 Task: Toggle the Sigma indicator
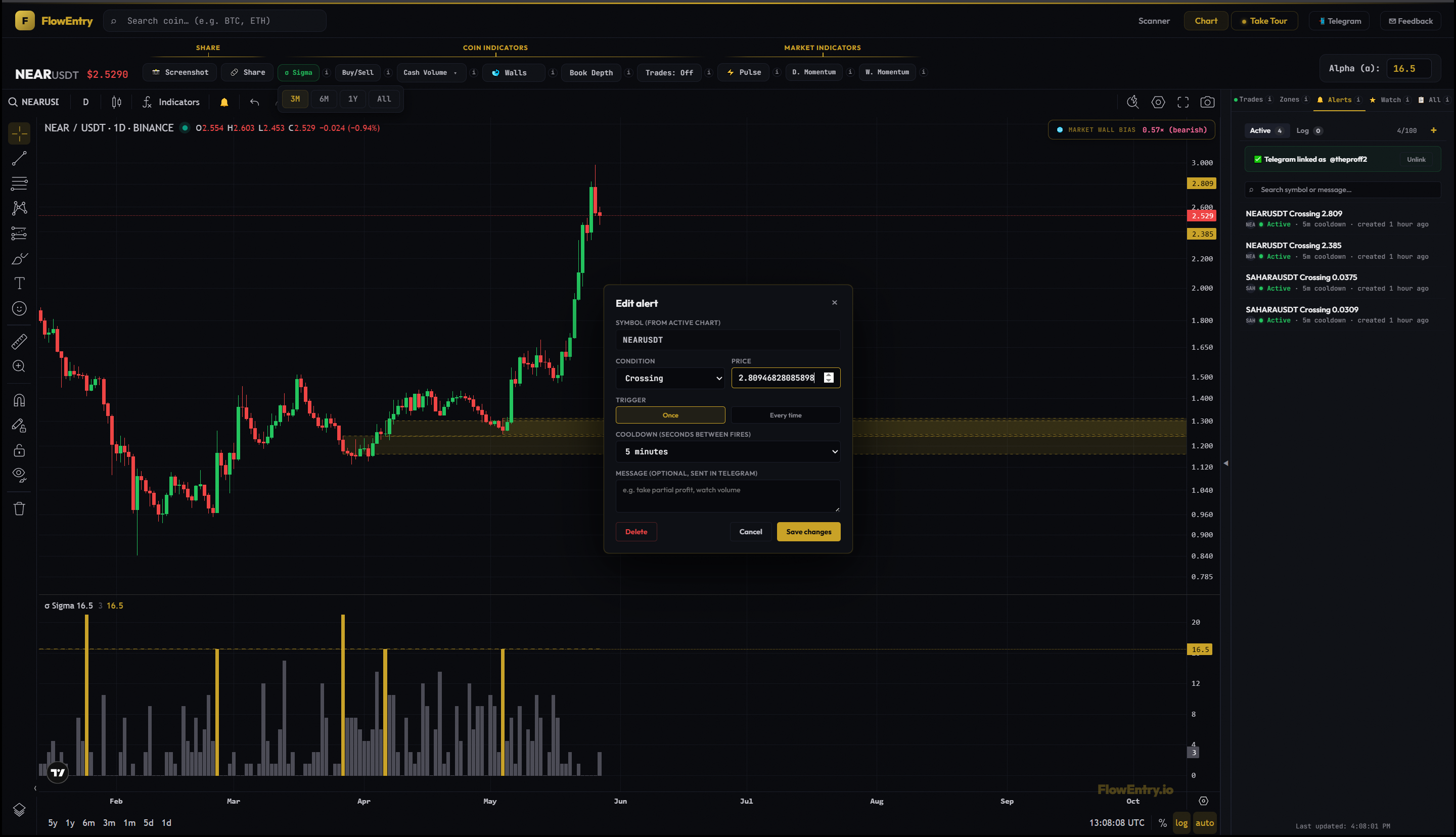click(x=298, y=72)
